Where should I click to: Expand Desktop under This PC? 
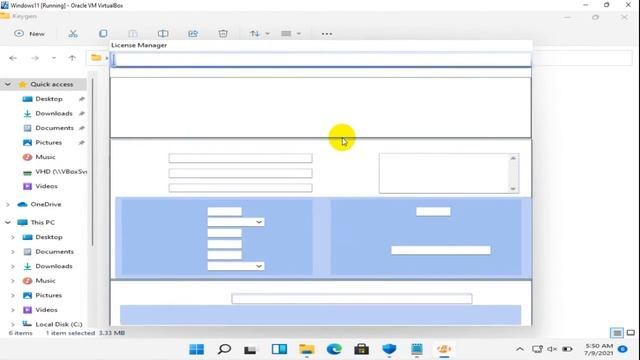[13, 237]
